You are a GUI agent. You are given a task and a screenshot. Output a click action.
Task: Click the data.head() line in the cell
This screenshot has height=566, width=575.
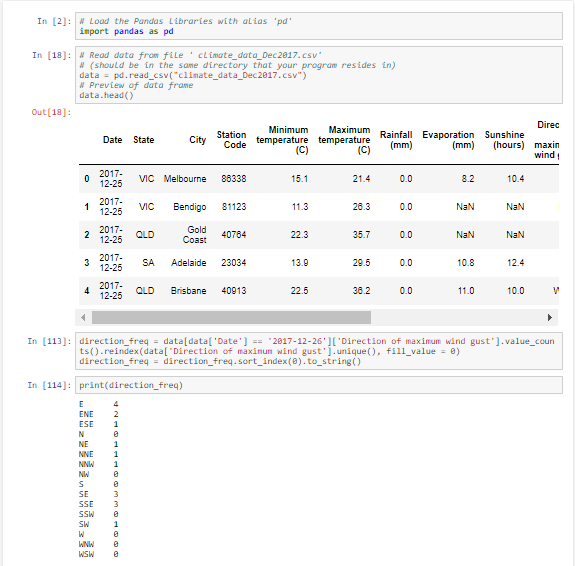point(106,95)
